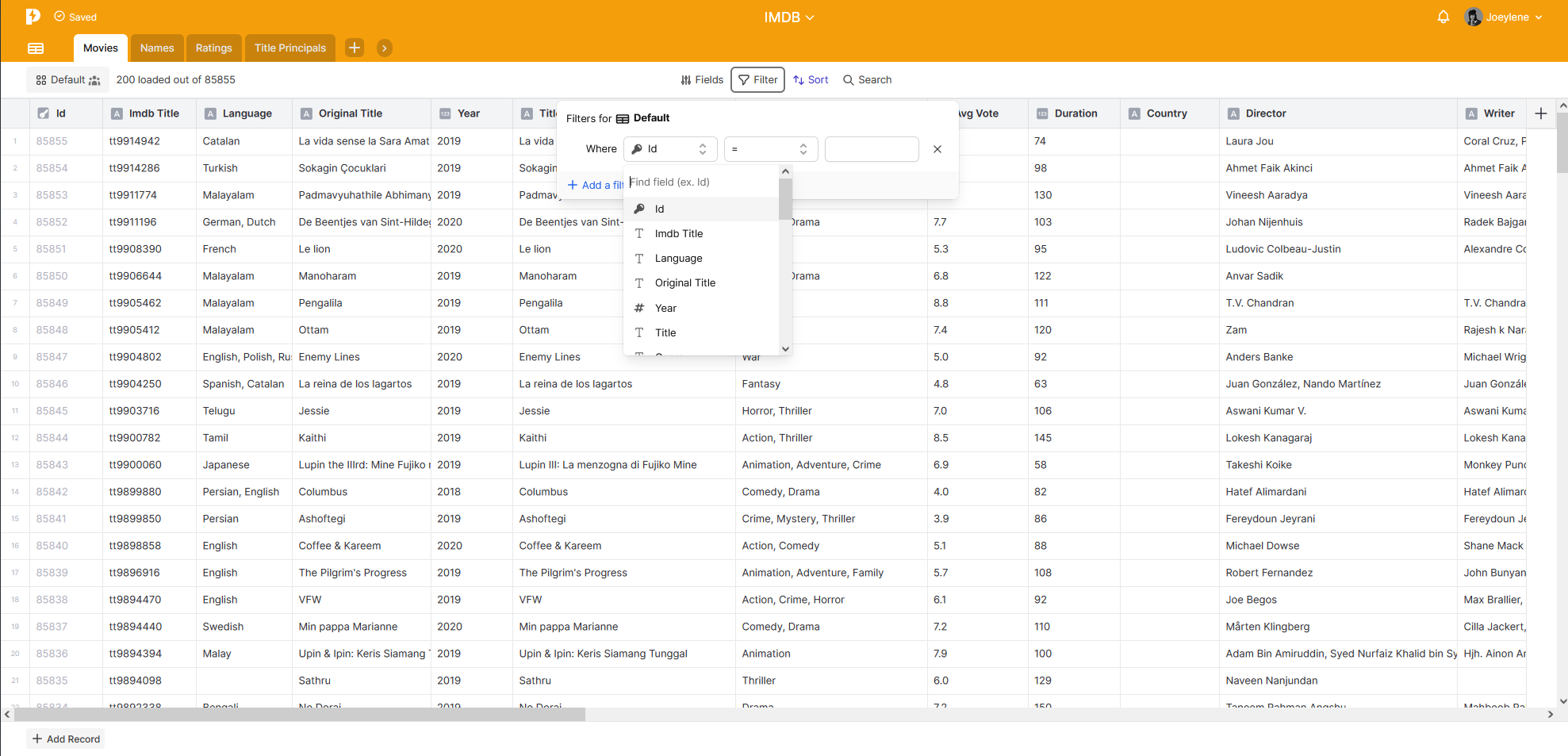Select the Id cell 85855
Screen dimensions: 1568x756
66,141
